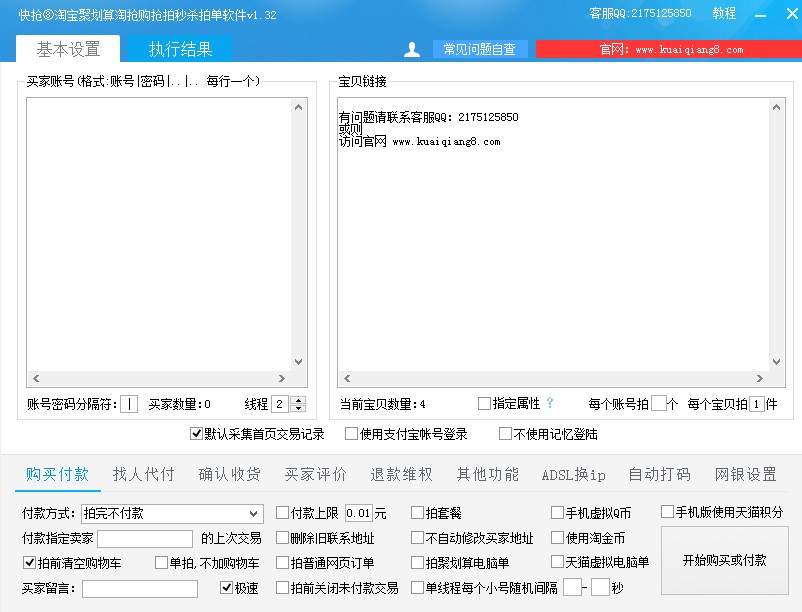Click the up arrow of 线程 spinner
Viewport: 802px width, 612px height.
click(x=298, y=399)
